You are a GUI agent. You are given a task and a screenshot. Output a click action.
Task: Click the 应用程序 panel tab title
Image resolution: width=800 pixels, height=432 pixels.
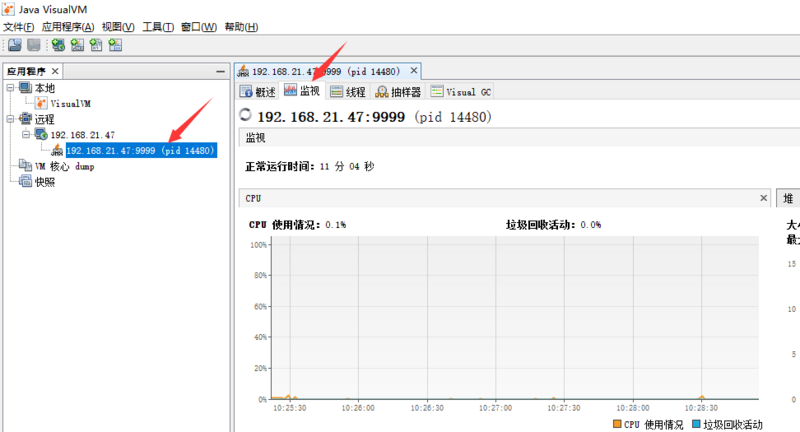[x=27, y=71]
